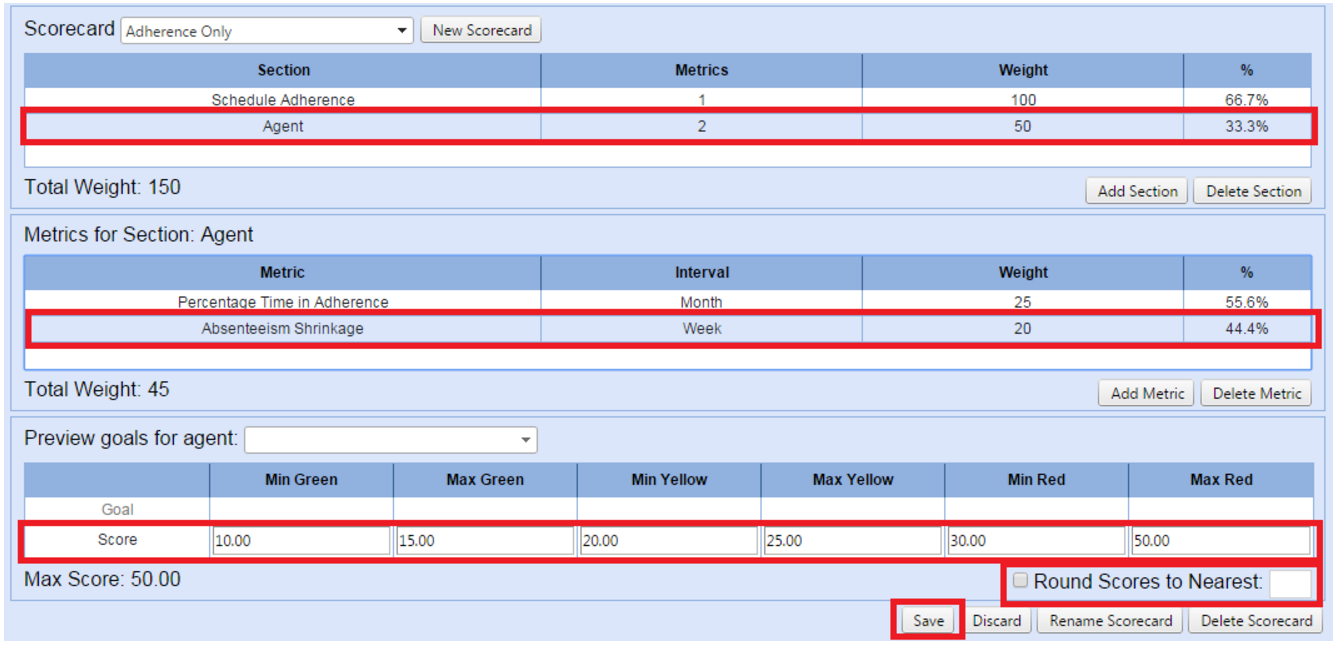
Task: Click the Max Red score field
Action: tap(1220, 541)
